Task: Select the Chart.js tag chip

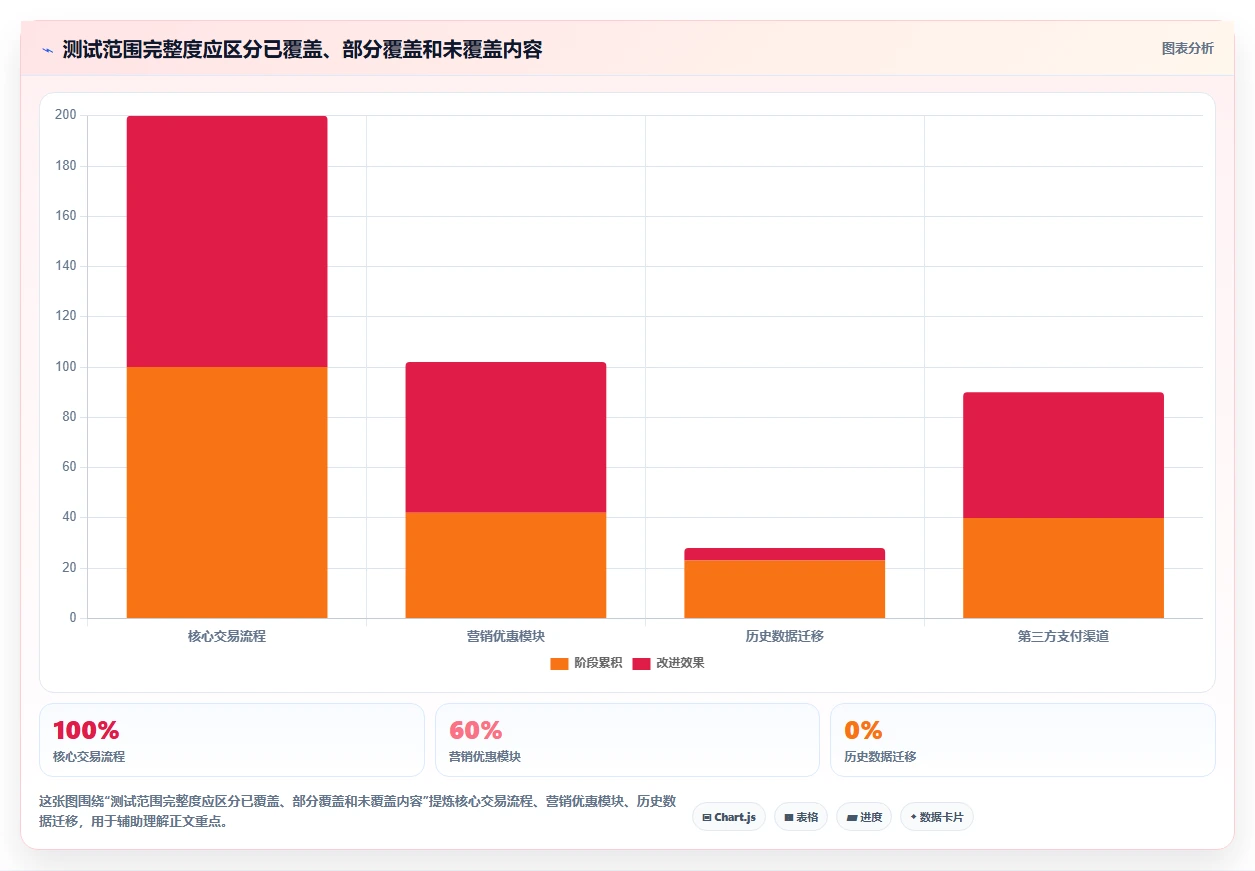Action: [729, 817]
